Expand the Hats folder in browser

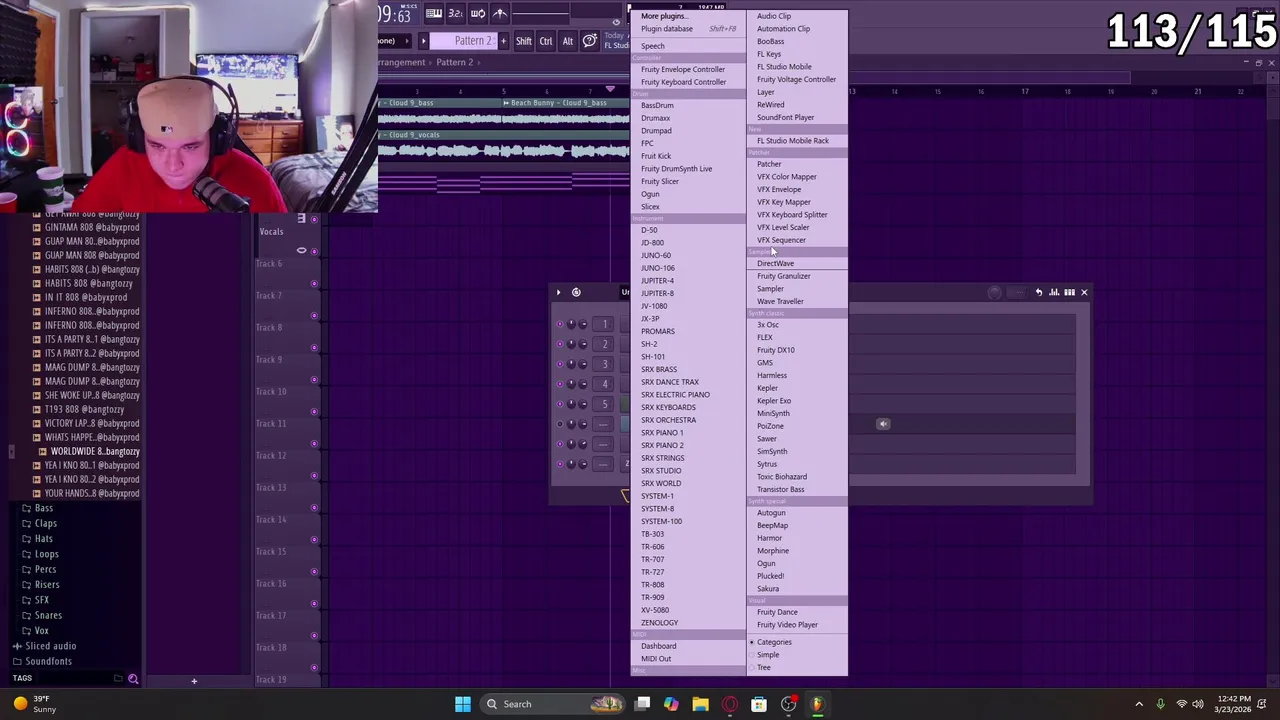(x=44, y=538)
